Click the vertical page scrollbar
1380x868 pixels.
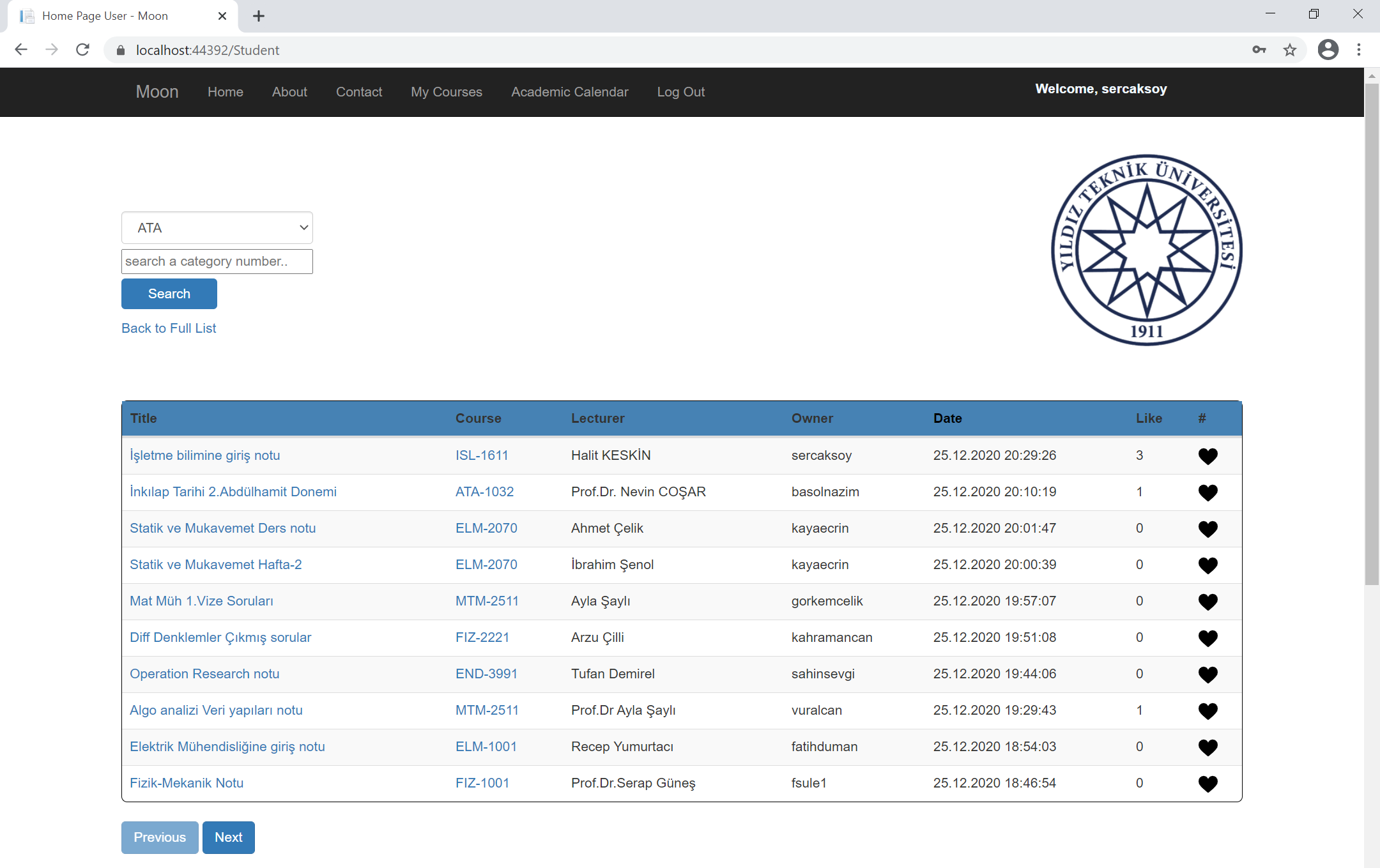coord(1372,332)
